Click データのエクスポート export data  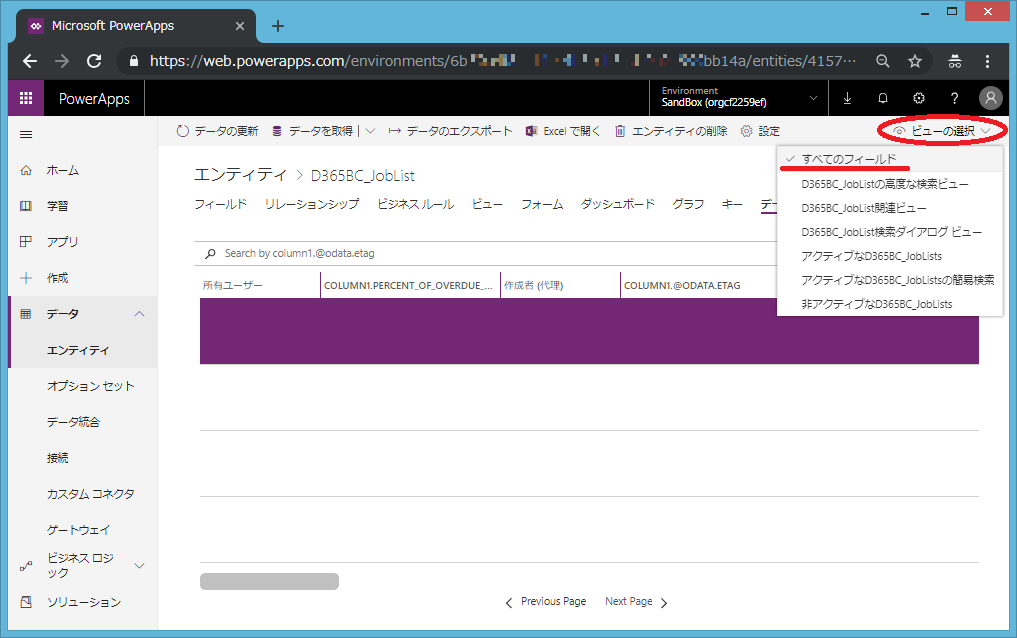click(x=450, y=131)
